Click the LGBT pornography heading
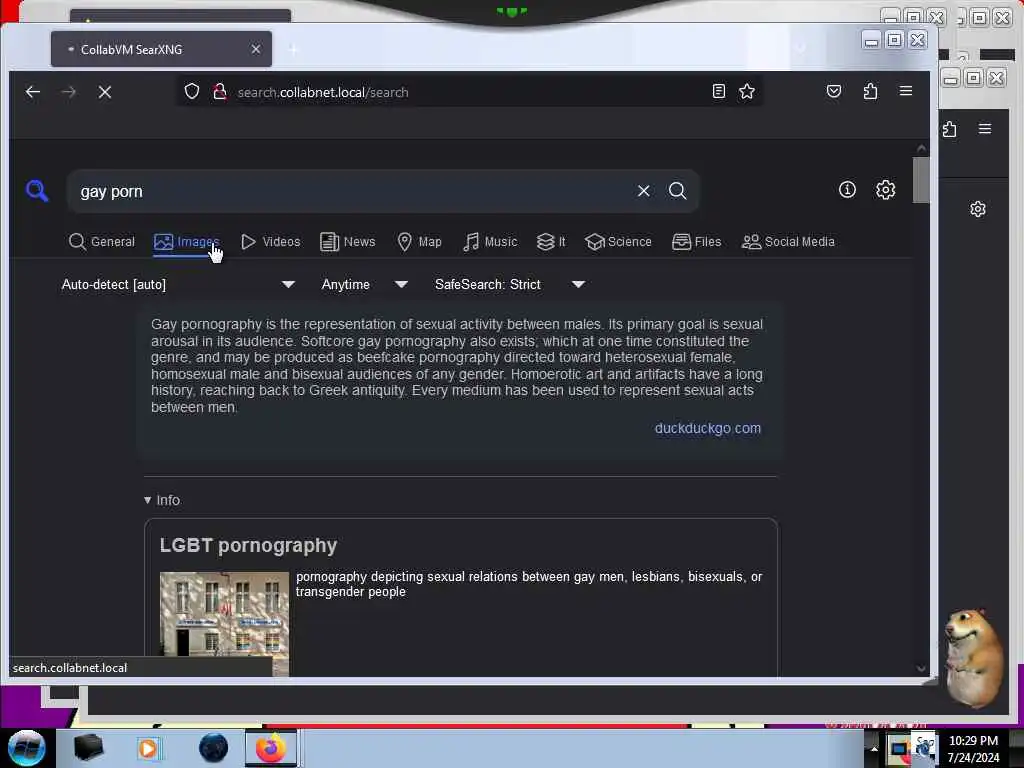This screenshot has width=1024, height=768. [x=248, y=545]
